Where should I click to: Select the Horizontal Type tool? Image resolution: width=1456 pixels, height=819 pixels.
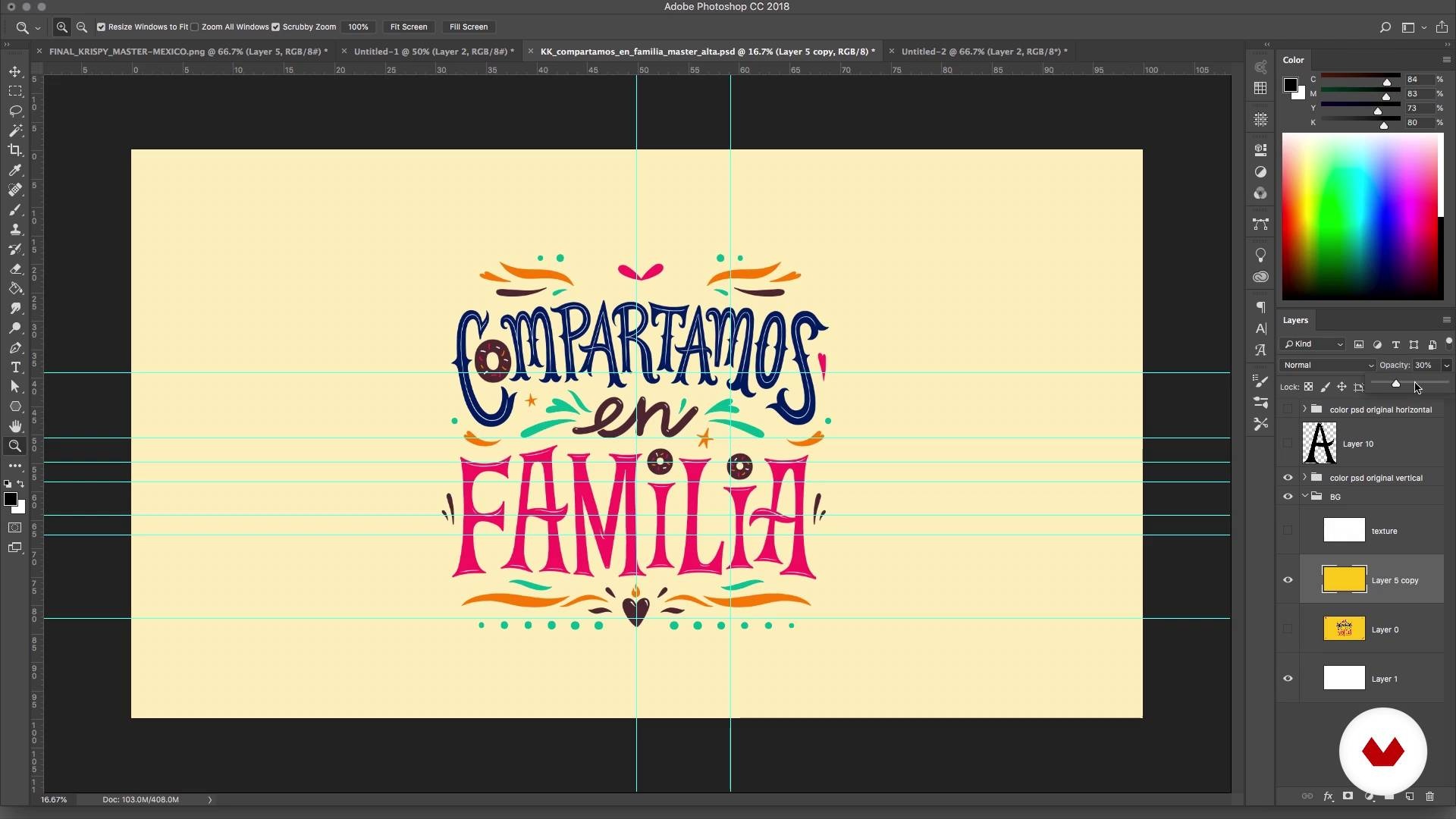coord(15,367)
